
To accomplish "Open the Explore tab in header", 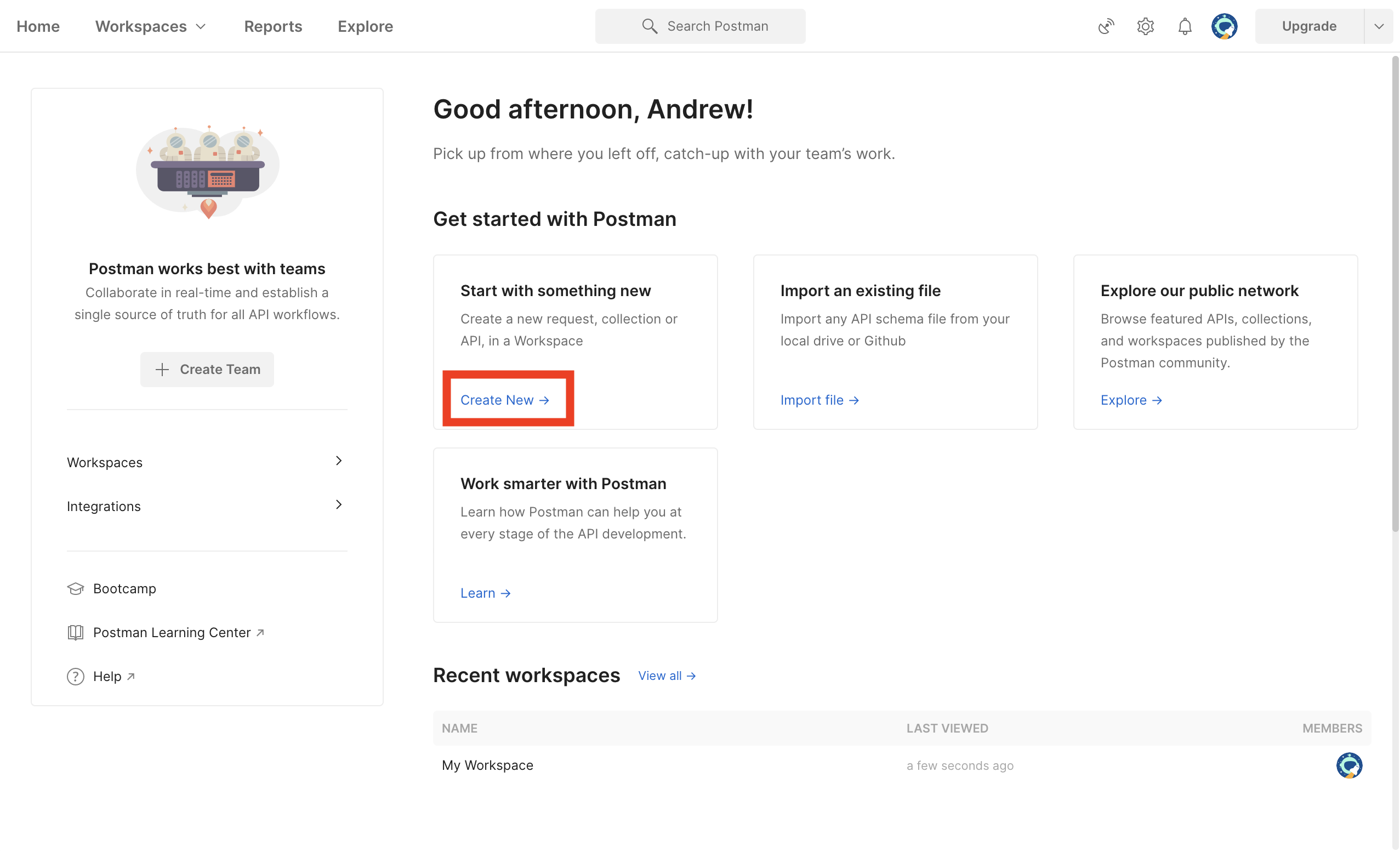I will (365, 26).
